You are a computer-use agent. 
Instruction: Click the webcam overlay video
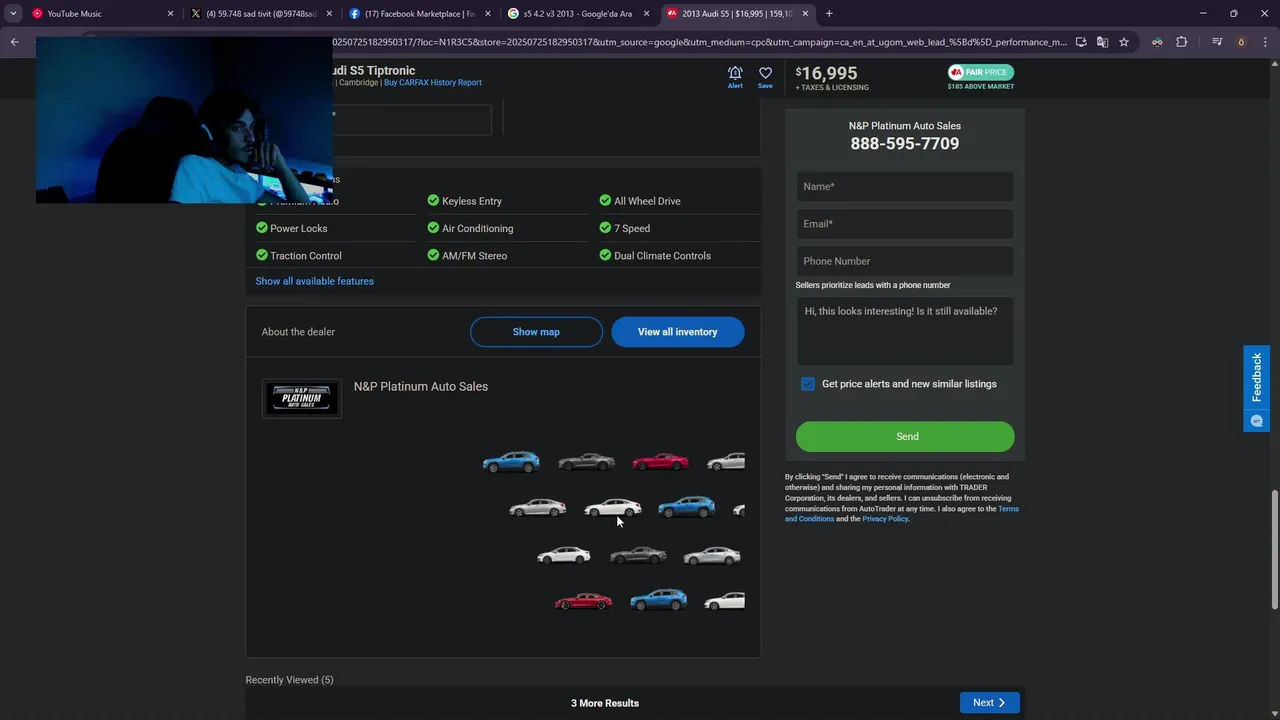point(184,120)
